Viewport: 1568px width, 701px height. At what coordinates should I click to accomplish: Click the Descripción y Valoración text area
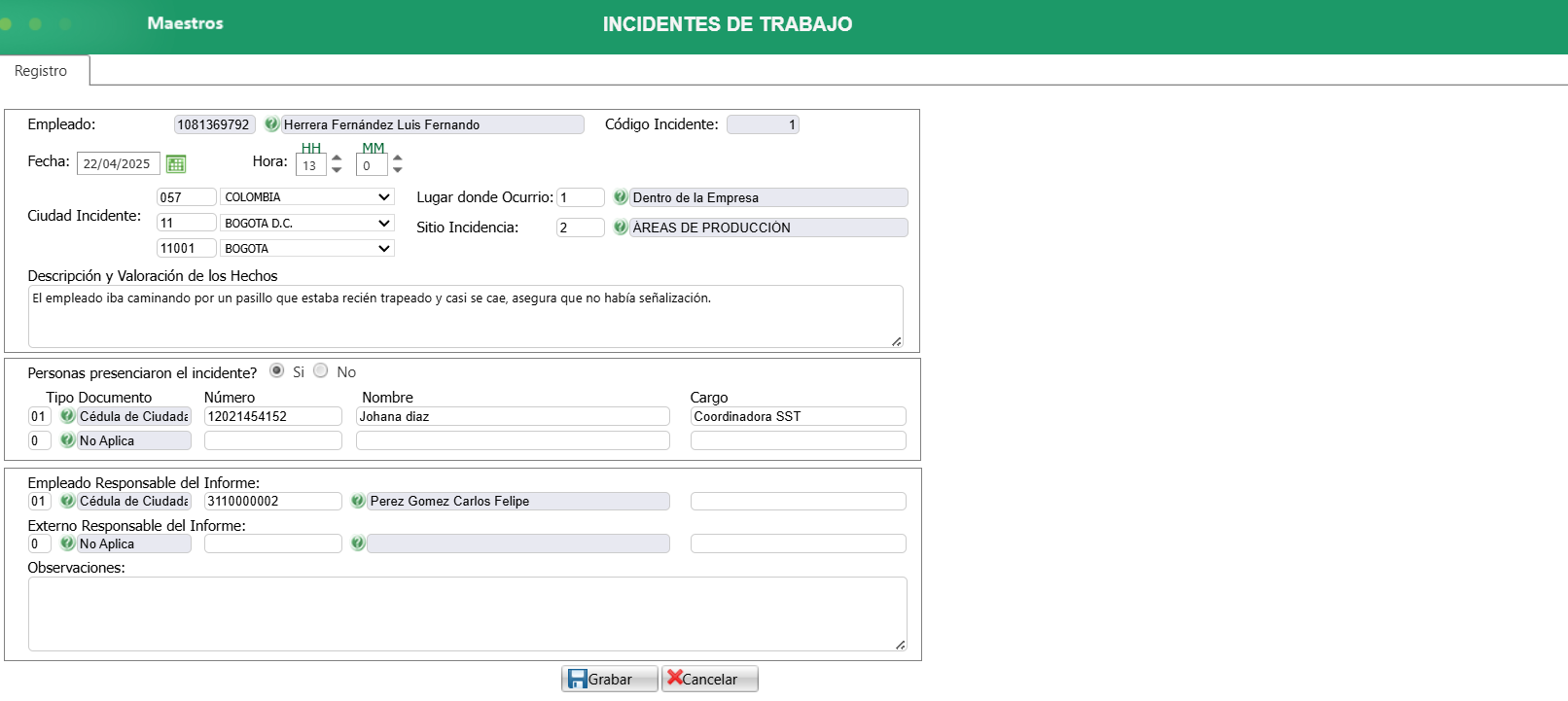[466, 316]
